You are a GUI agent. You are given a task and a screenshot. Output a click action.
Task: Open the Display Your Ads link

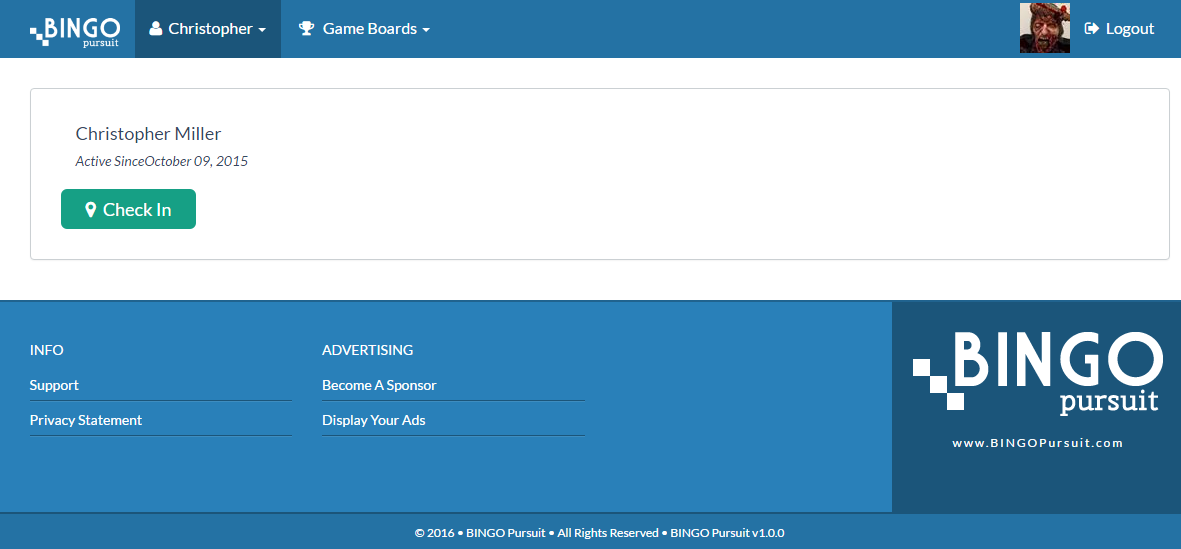tap(374, 420)
